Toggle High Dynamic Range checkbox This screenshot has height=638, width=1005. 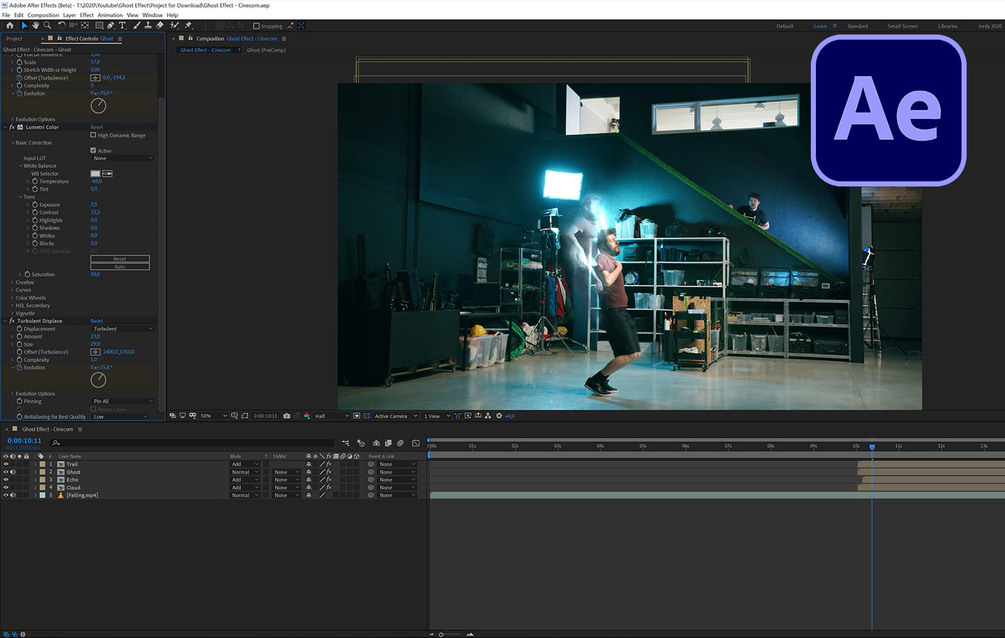(x=94, y=135)
